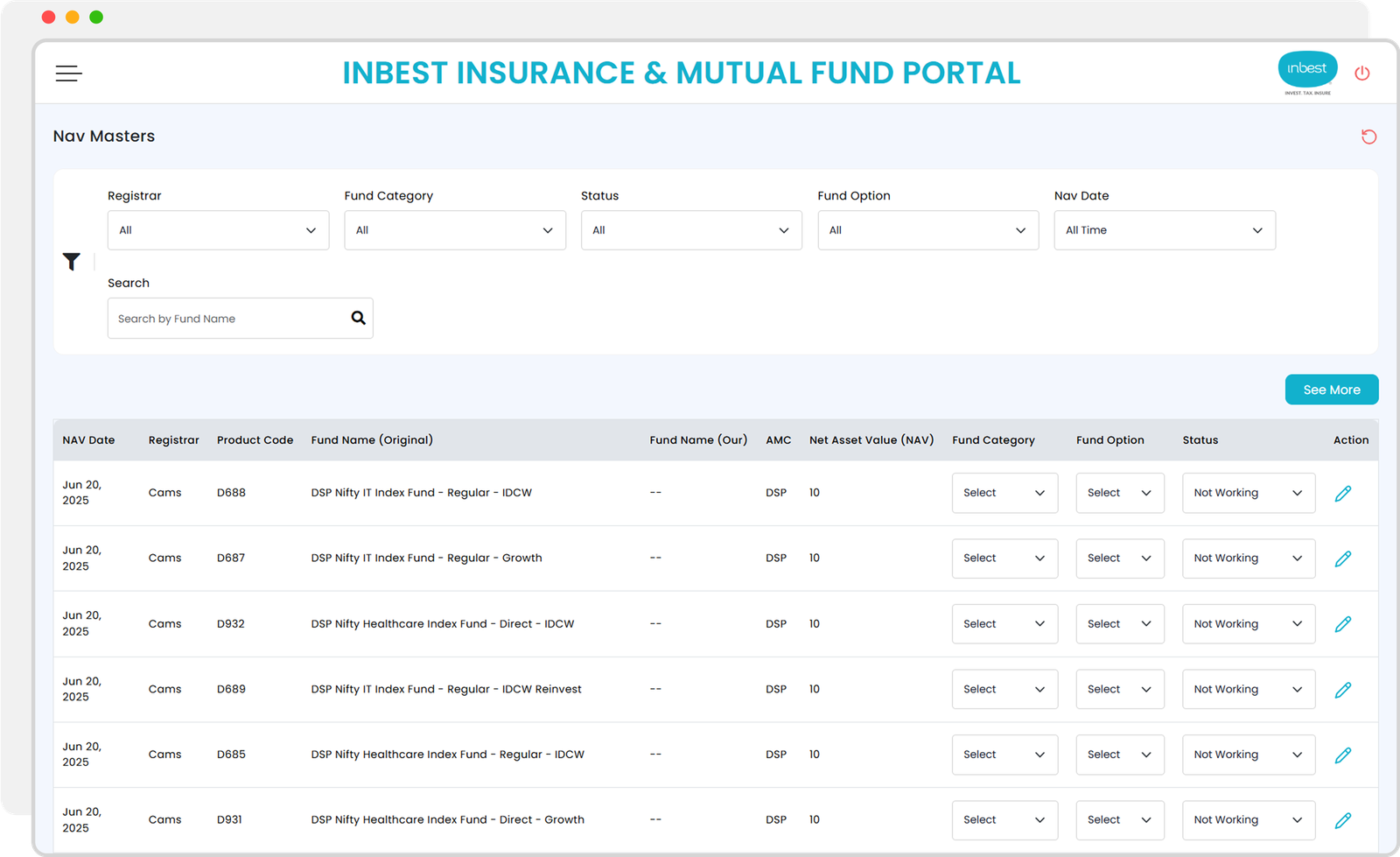Edit the D685 DSP Healthcare Regular IDCW row

point(1343,755)
